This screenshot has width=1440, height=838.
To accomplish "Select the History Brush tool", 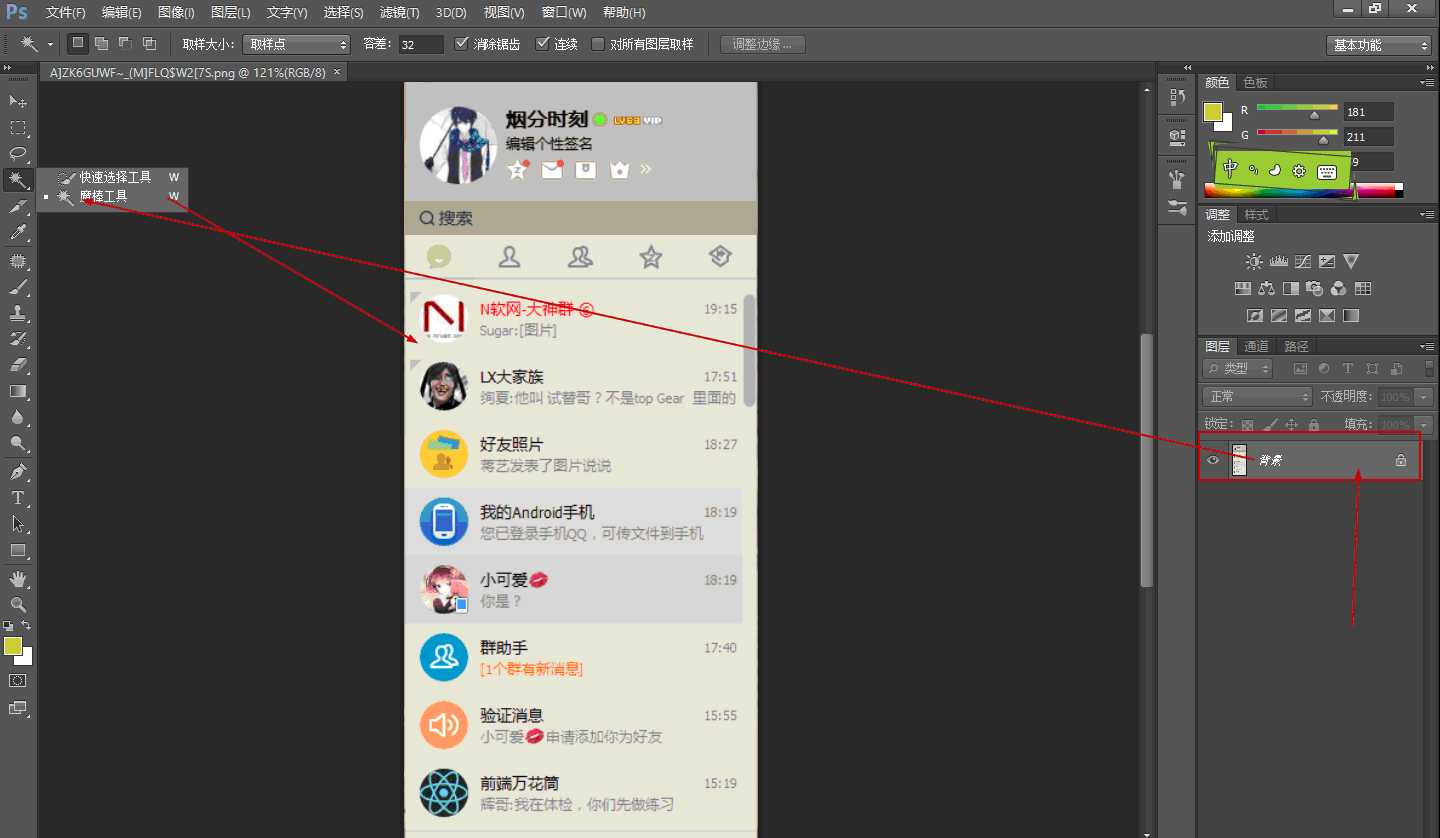I will 18,339.
